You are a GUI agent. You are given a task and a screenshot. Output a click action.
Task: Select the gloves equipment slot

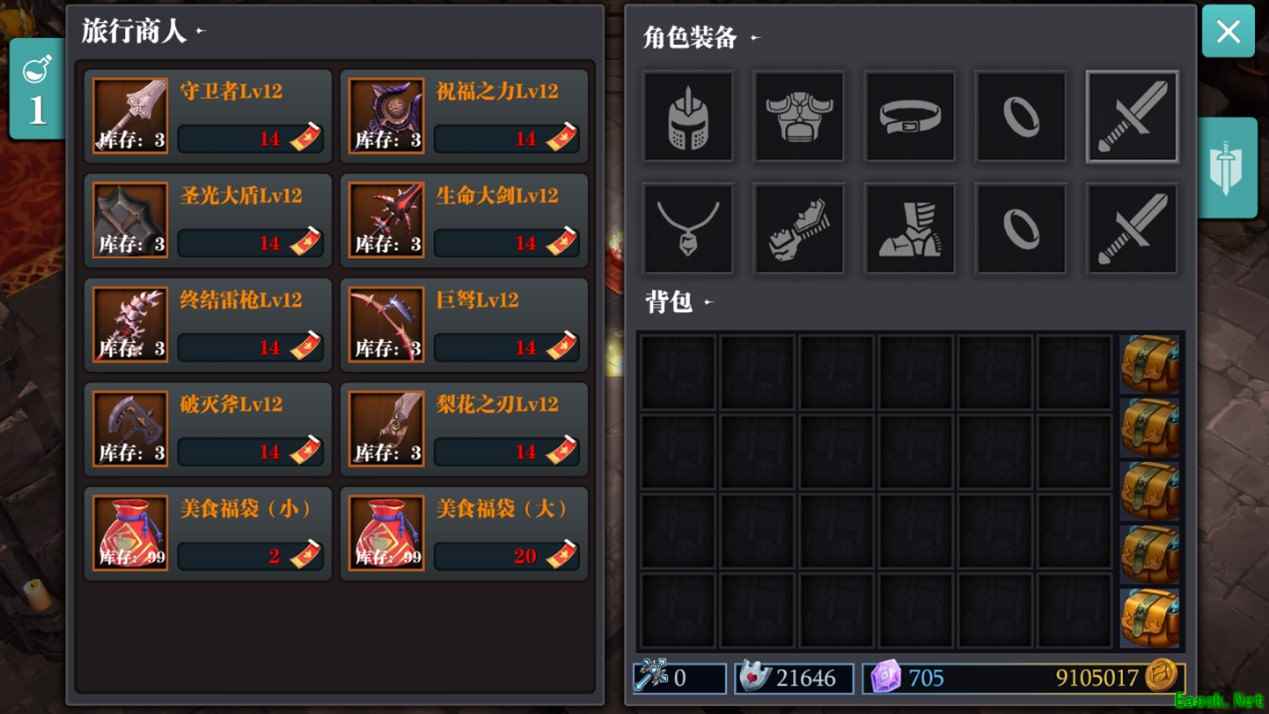coord(799,228)
